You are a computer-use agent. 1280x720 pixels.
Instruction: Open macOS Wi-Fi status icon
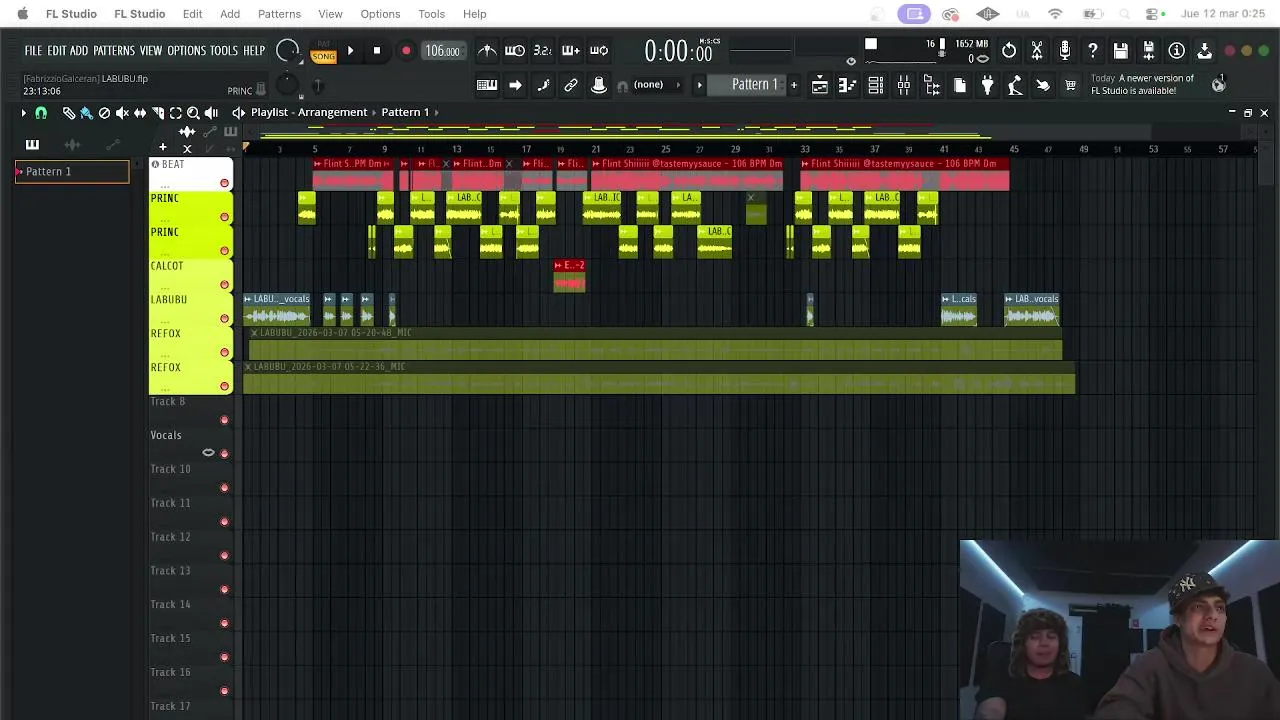pyautogui.click(x=1055, y=14)
